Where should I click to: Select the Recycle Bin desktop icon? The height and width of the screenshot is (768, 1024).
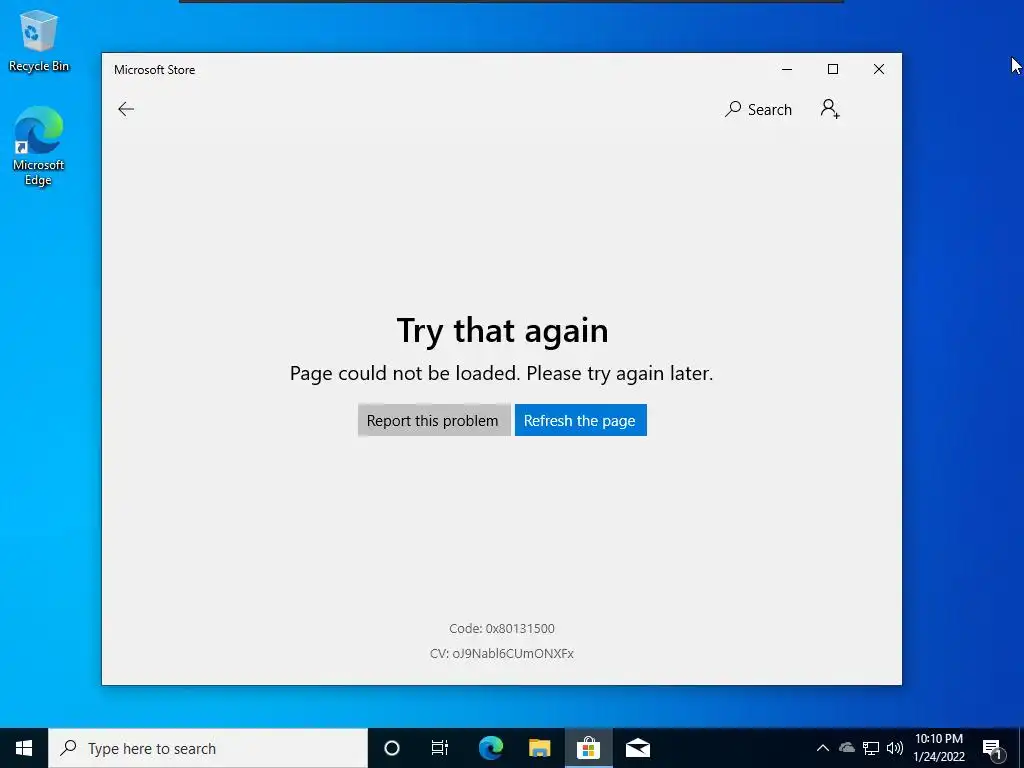click(39, 41)
